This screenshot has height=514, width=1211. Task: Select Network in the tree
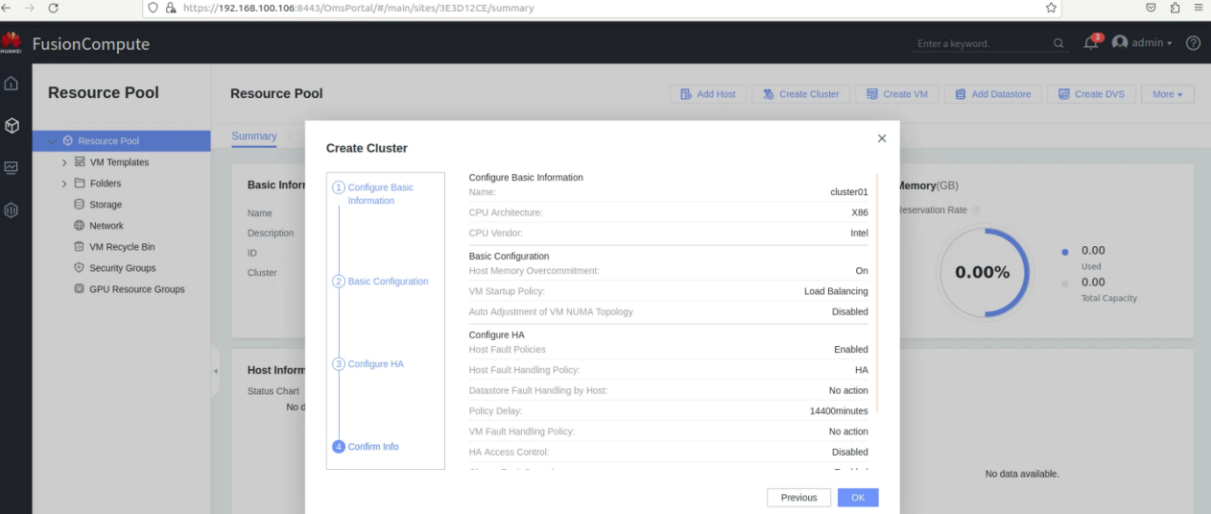click(x=106, y=225)
